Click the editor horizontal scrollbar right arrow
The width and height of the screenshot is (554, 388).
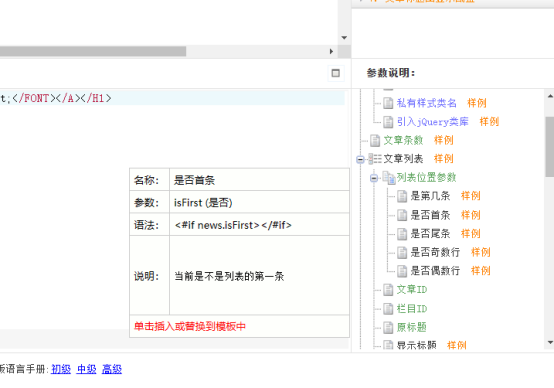(x=331, y=52)
